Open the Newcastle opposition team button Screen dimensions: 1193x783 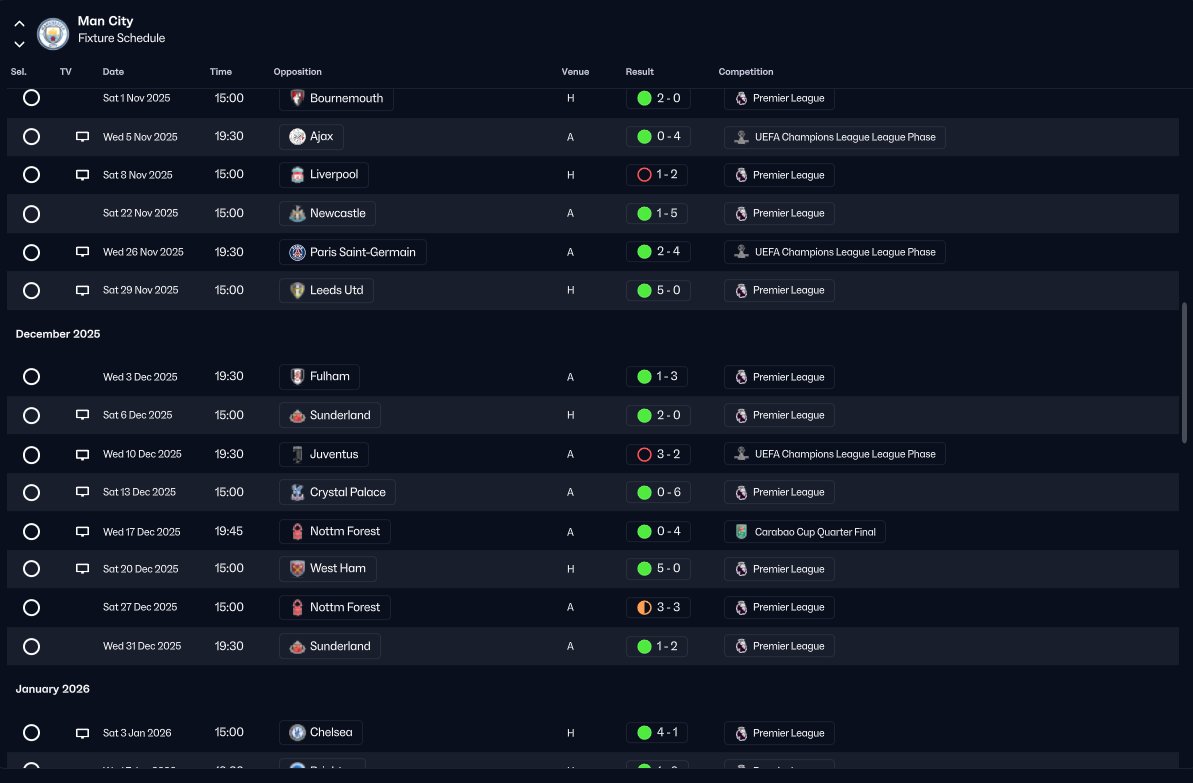[x=327, y=214]
